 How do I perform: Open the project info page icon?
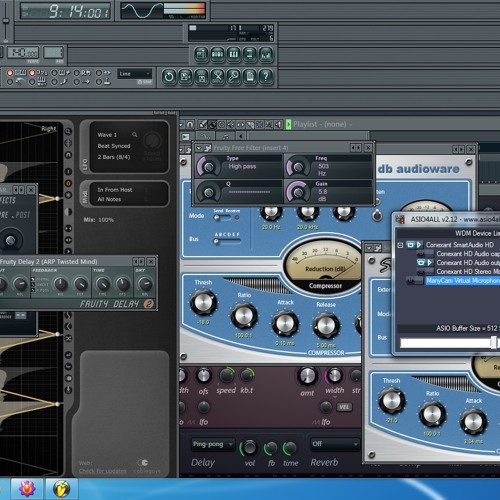pos(250,77)
